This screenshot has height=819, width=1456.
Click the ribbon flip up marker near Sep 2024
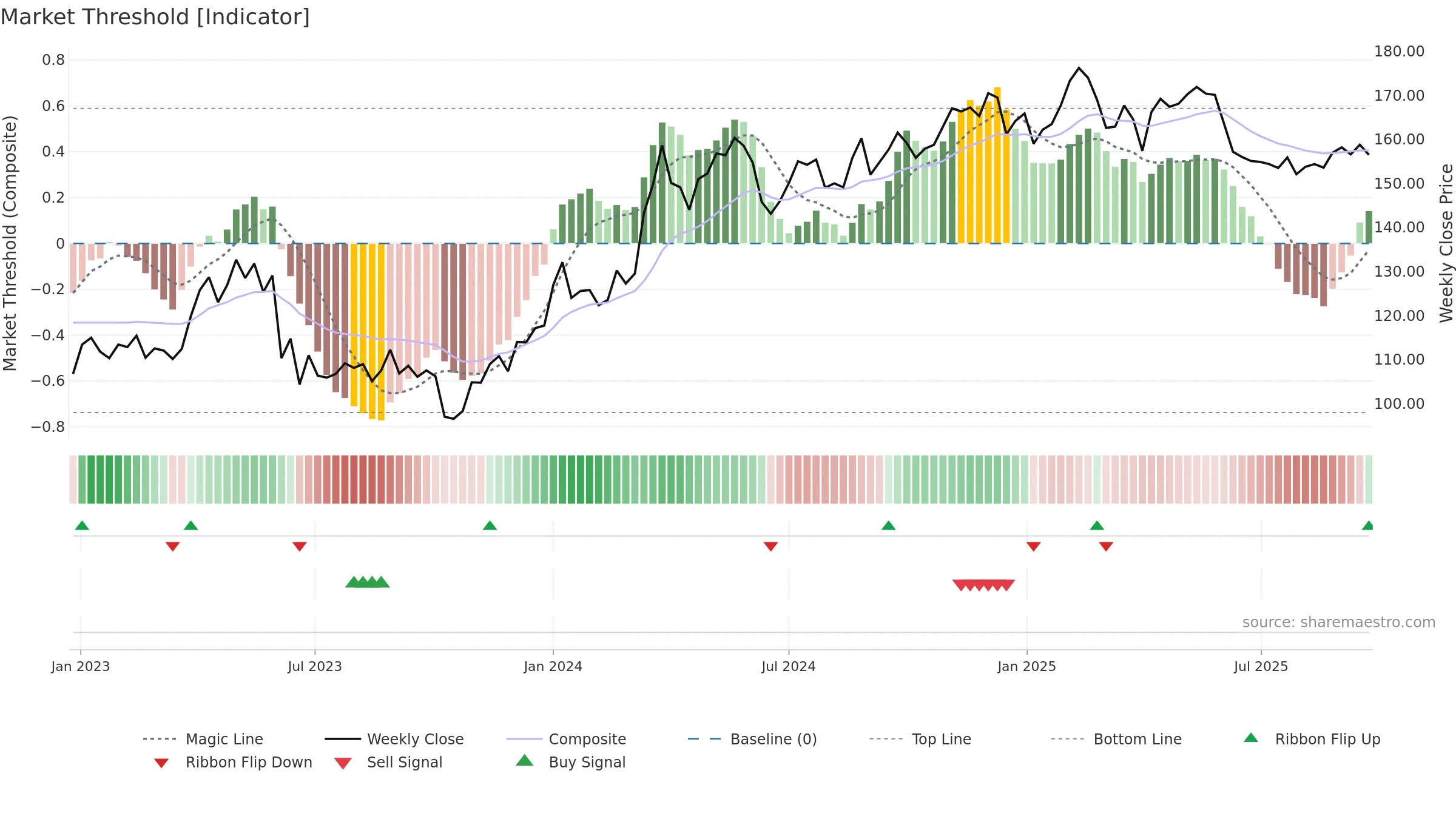(x=888, y=525)
